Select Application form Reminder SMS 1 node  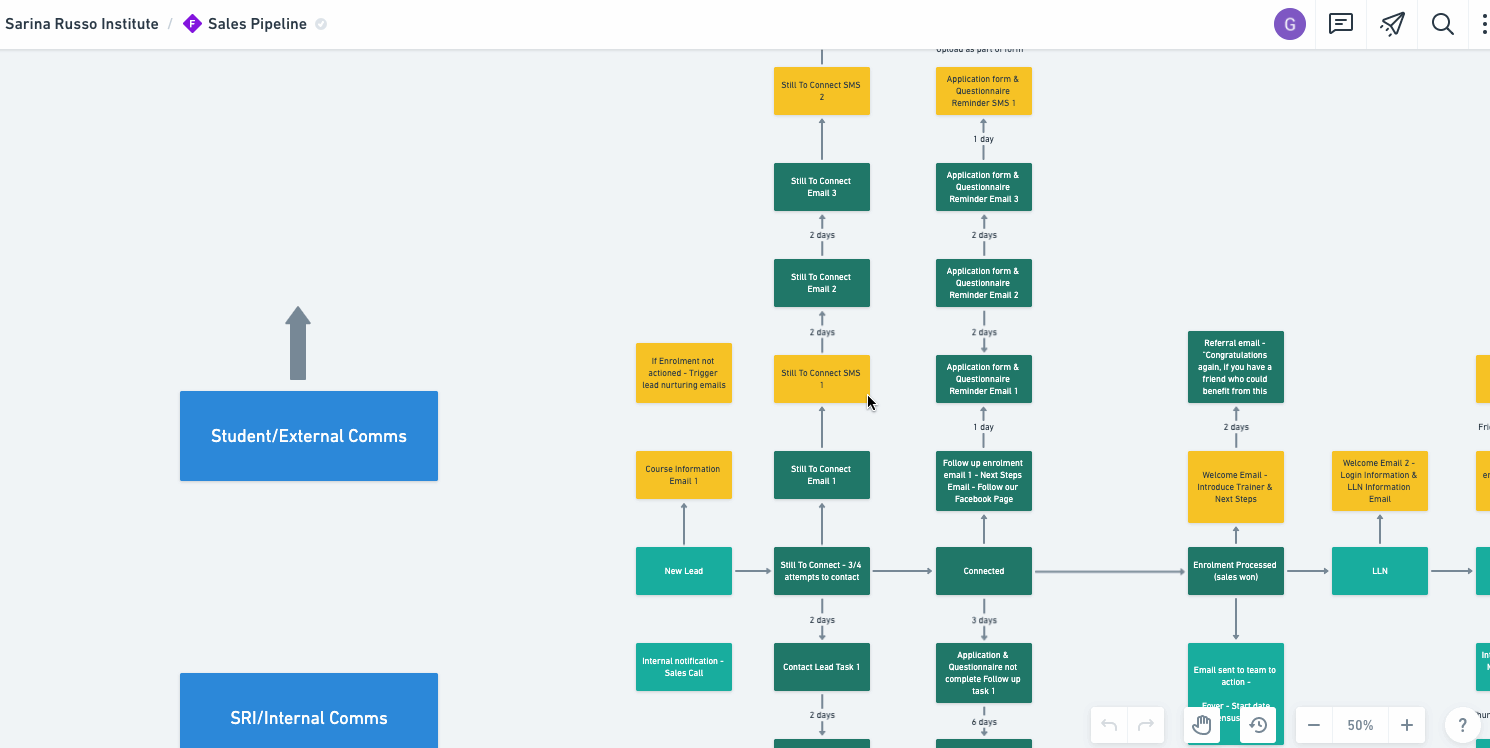pyautogui.click(x=984, y=91)
